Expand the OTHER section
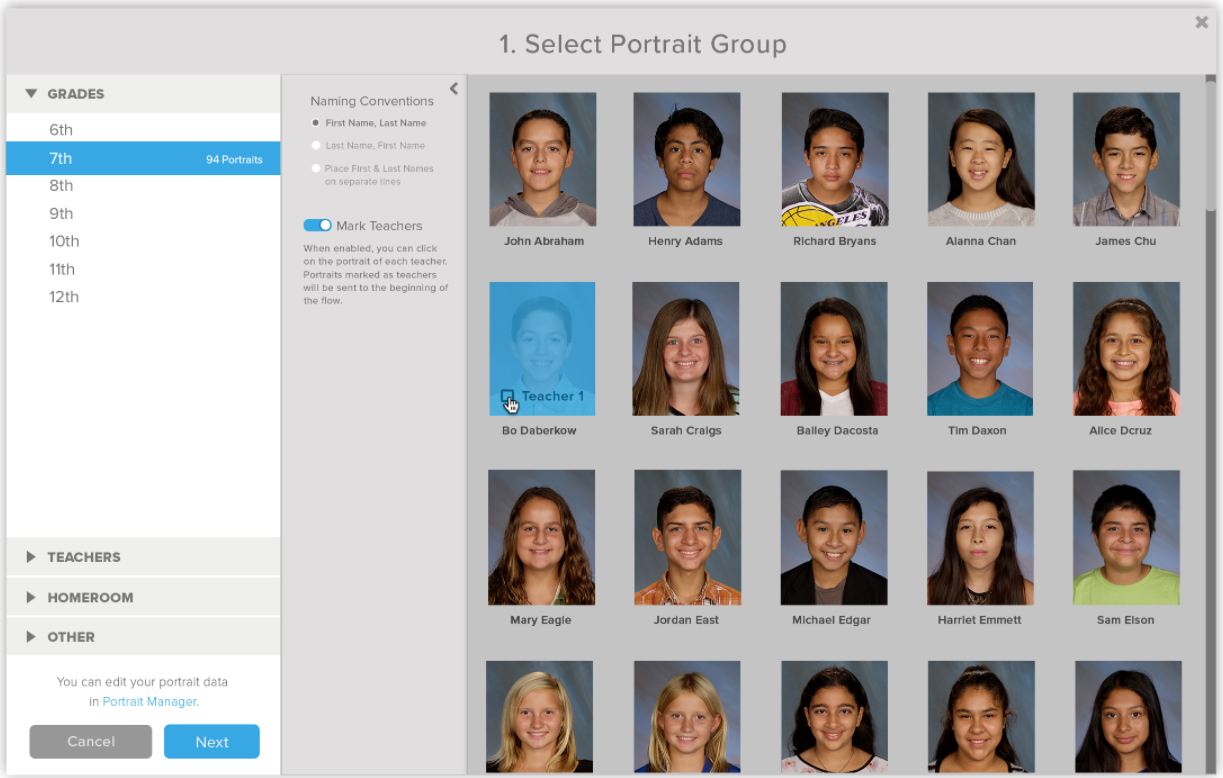This screenshot has height=778, width=1223. click(143, 636)
